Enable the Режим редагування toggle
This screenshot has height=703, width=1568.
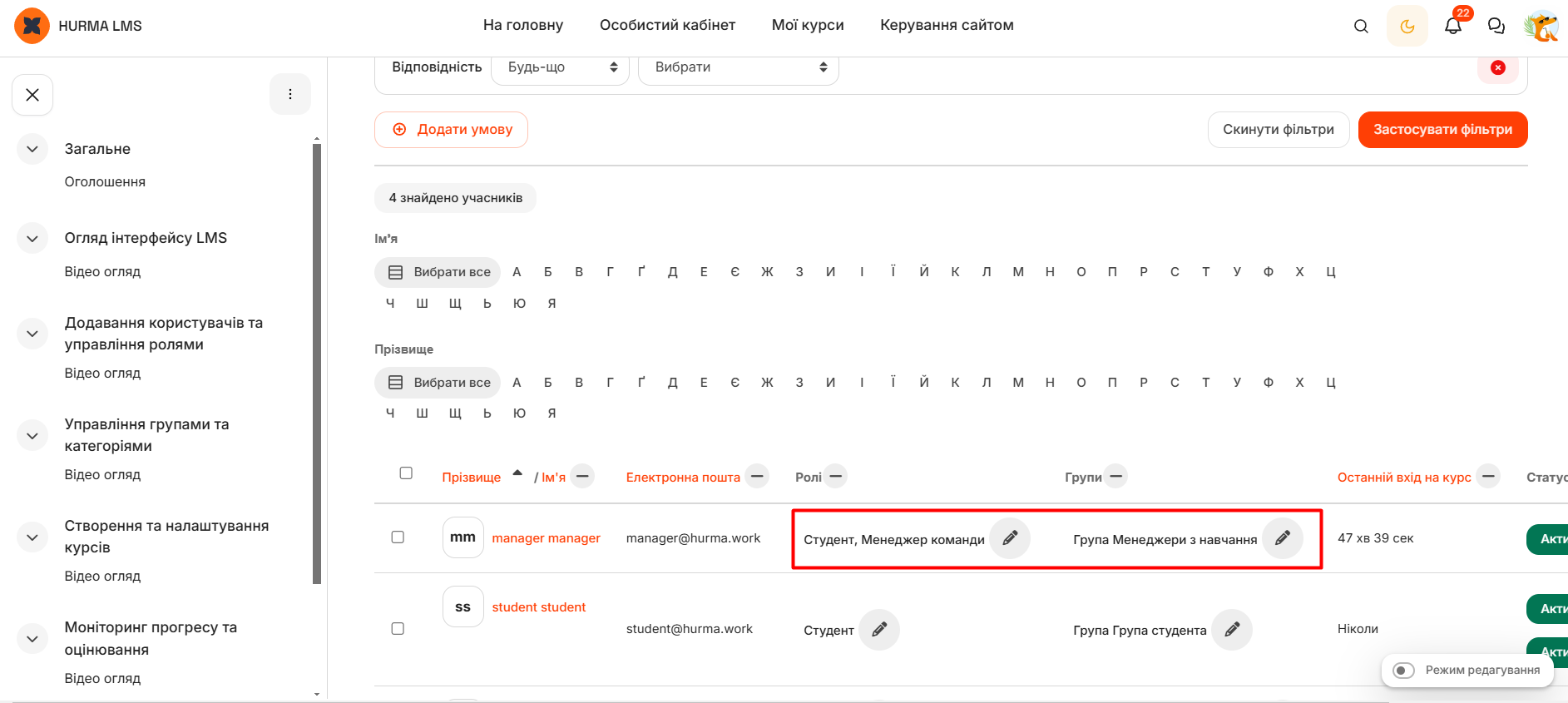[1404, 671]
